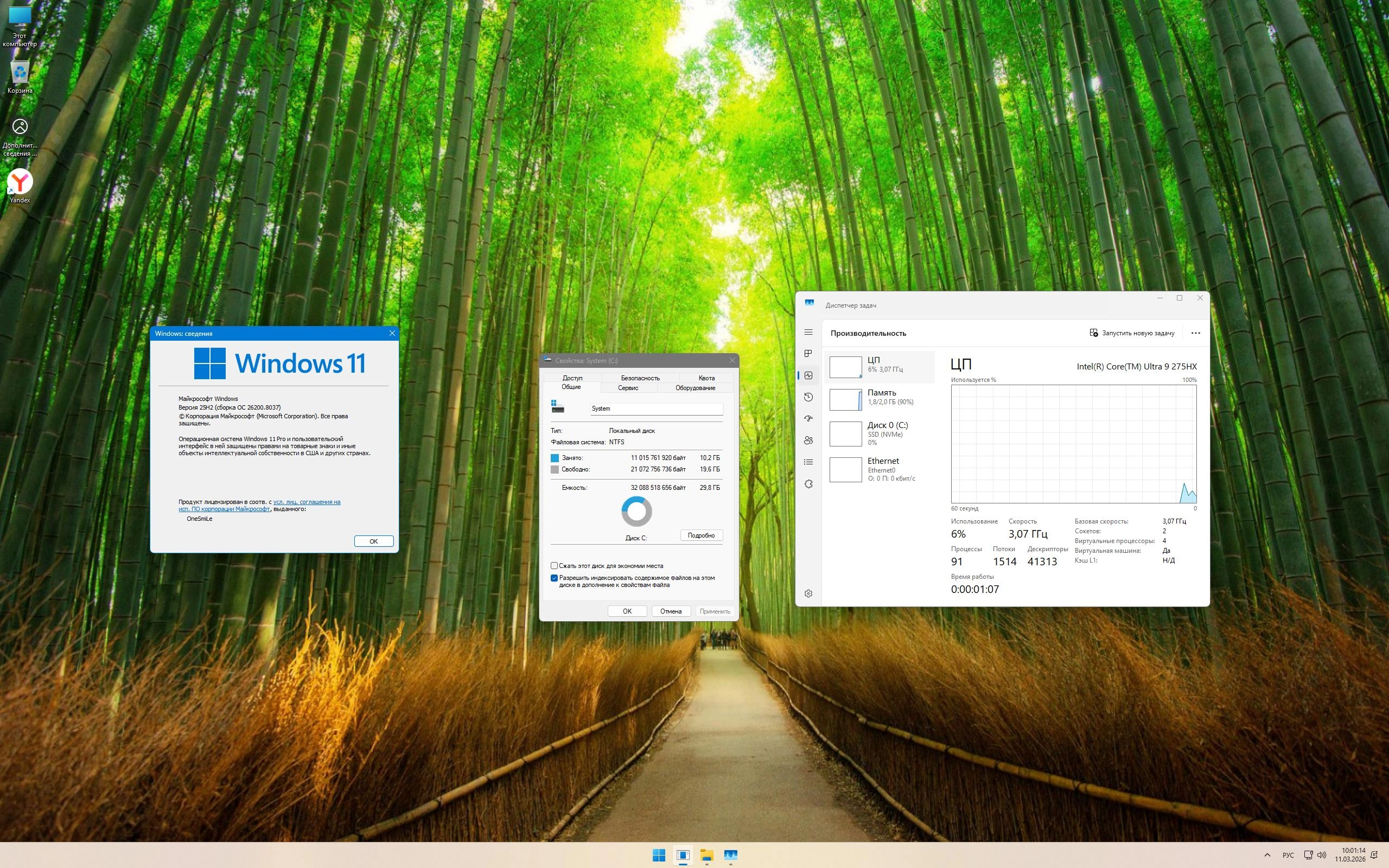
Task: Open the three-dots more options menu
Action: pyautogui.click(x=1196, y=333)
